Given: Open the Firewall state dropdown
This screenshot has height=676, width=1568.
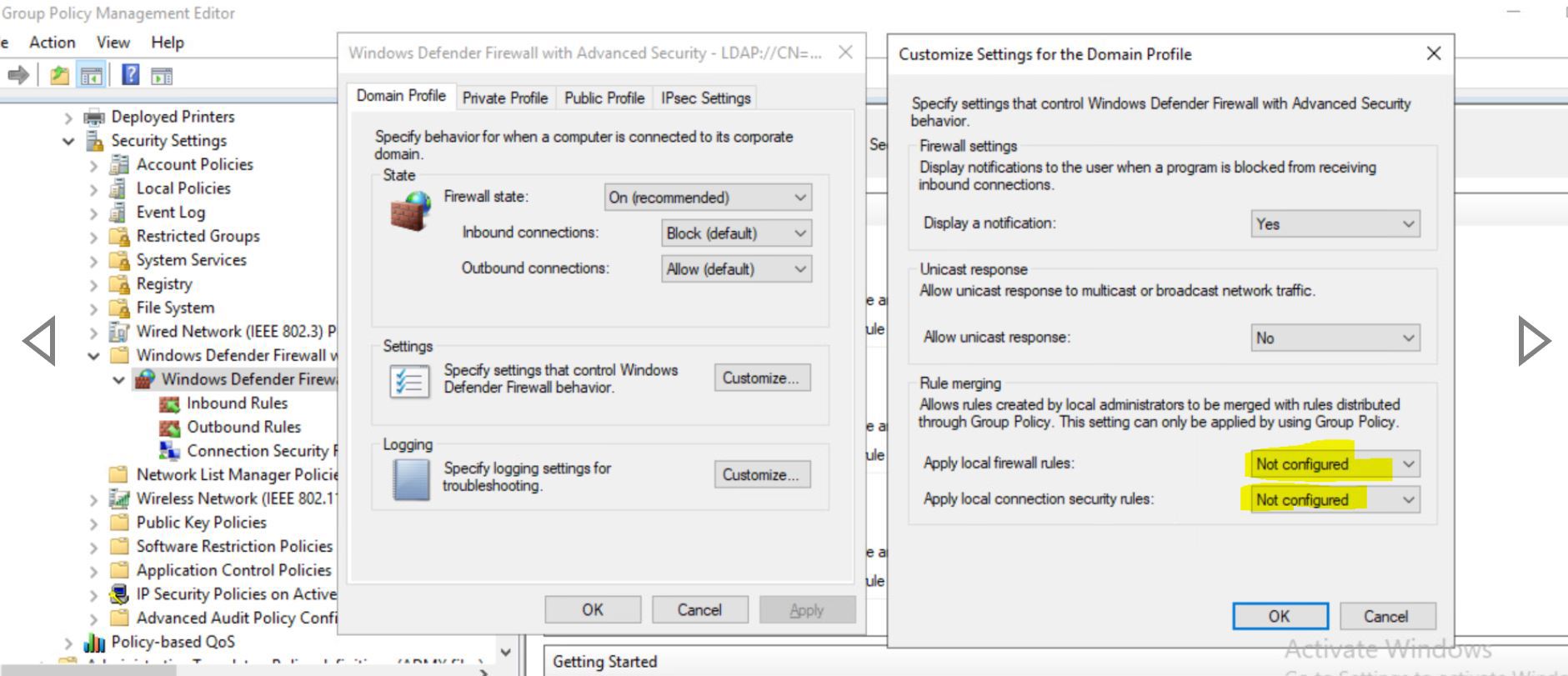Looking at the screenshot, I should point(708,198).
